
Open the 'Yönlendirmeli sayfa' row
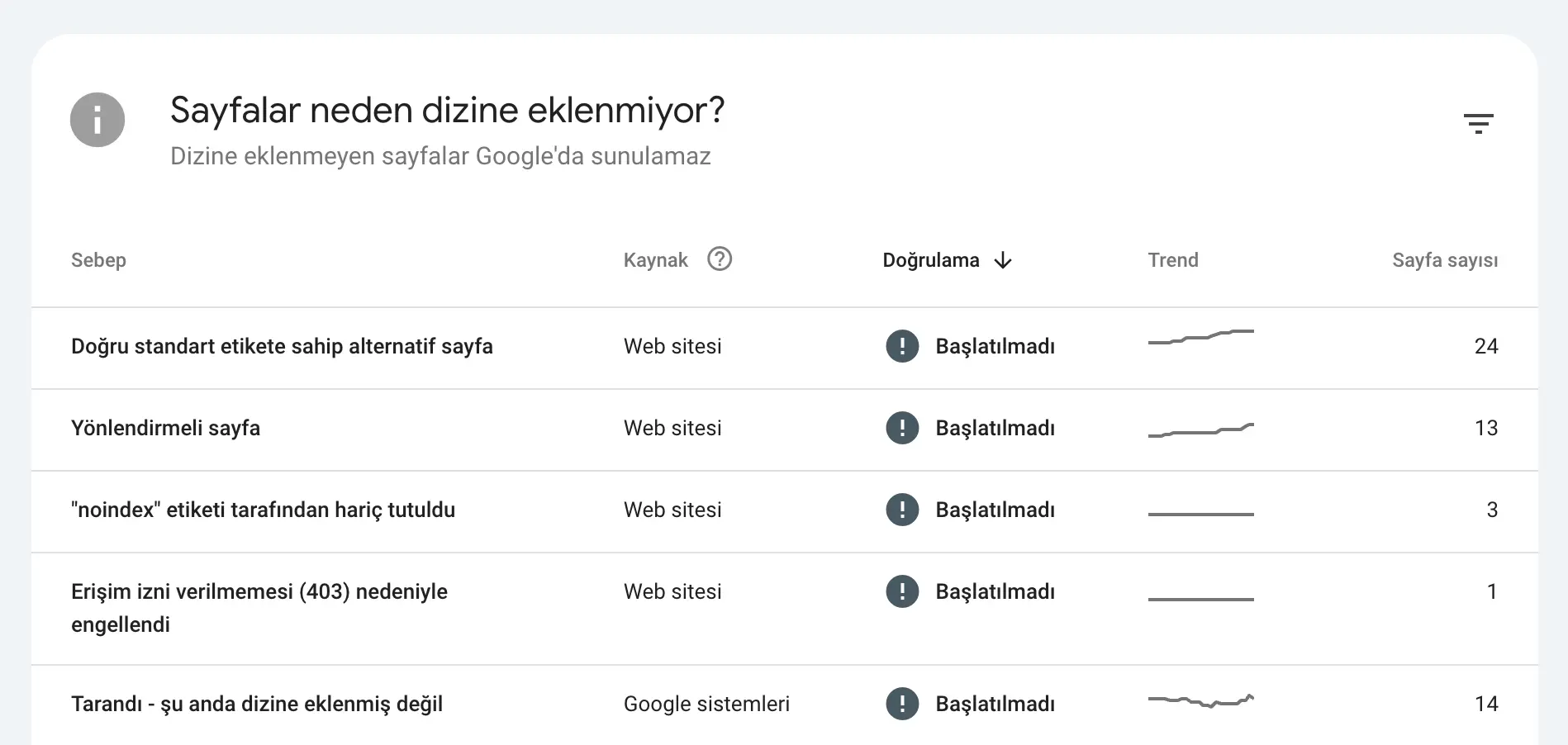point(785,429)
